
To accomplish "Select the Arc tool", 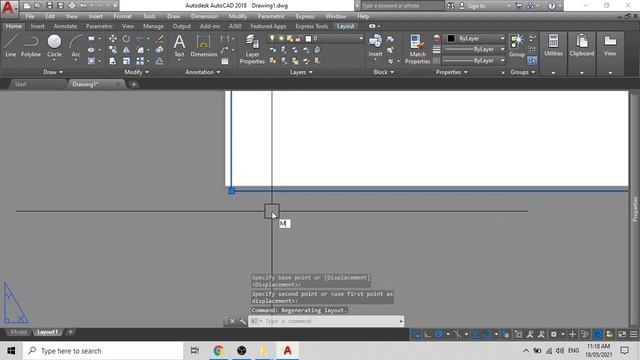I will pos(76,46).
